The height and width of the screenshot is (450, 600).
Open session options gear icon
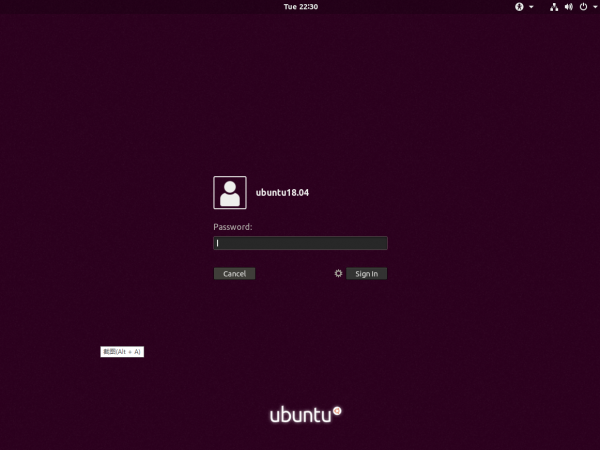click(338, 273)
